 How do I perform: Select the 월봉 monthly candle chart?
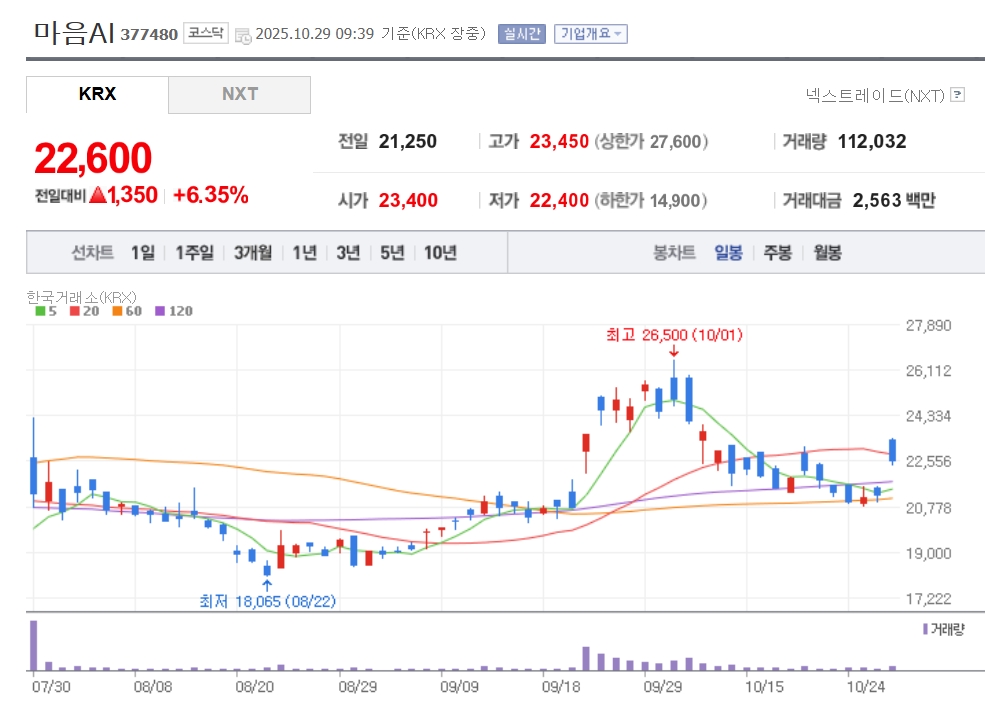pos(827,253)
